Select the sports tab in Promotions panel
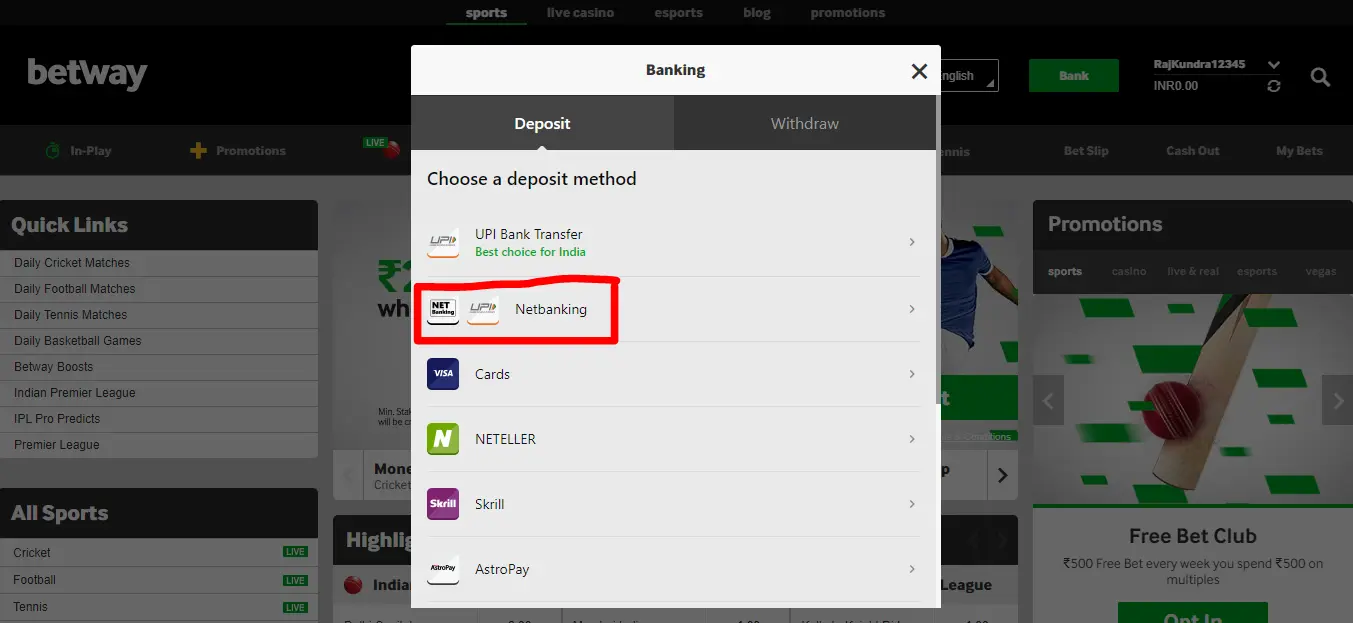 1065,271
